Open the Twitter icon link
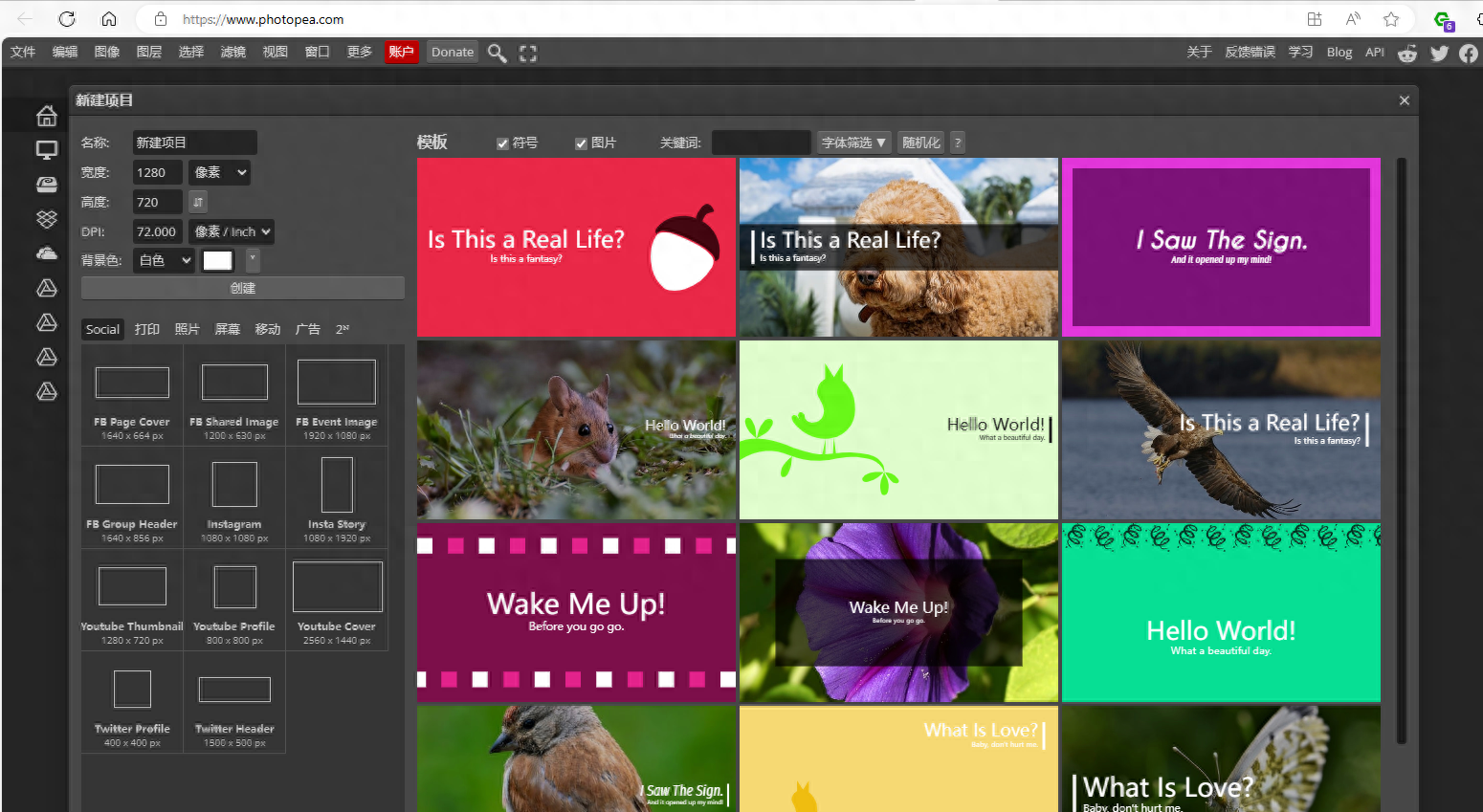Viewport: 1483px width, 812px height. pos(1439,53)
